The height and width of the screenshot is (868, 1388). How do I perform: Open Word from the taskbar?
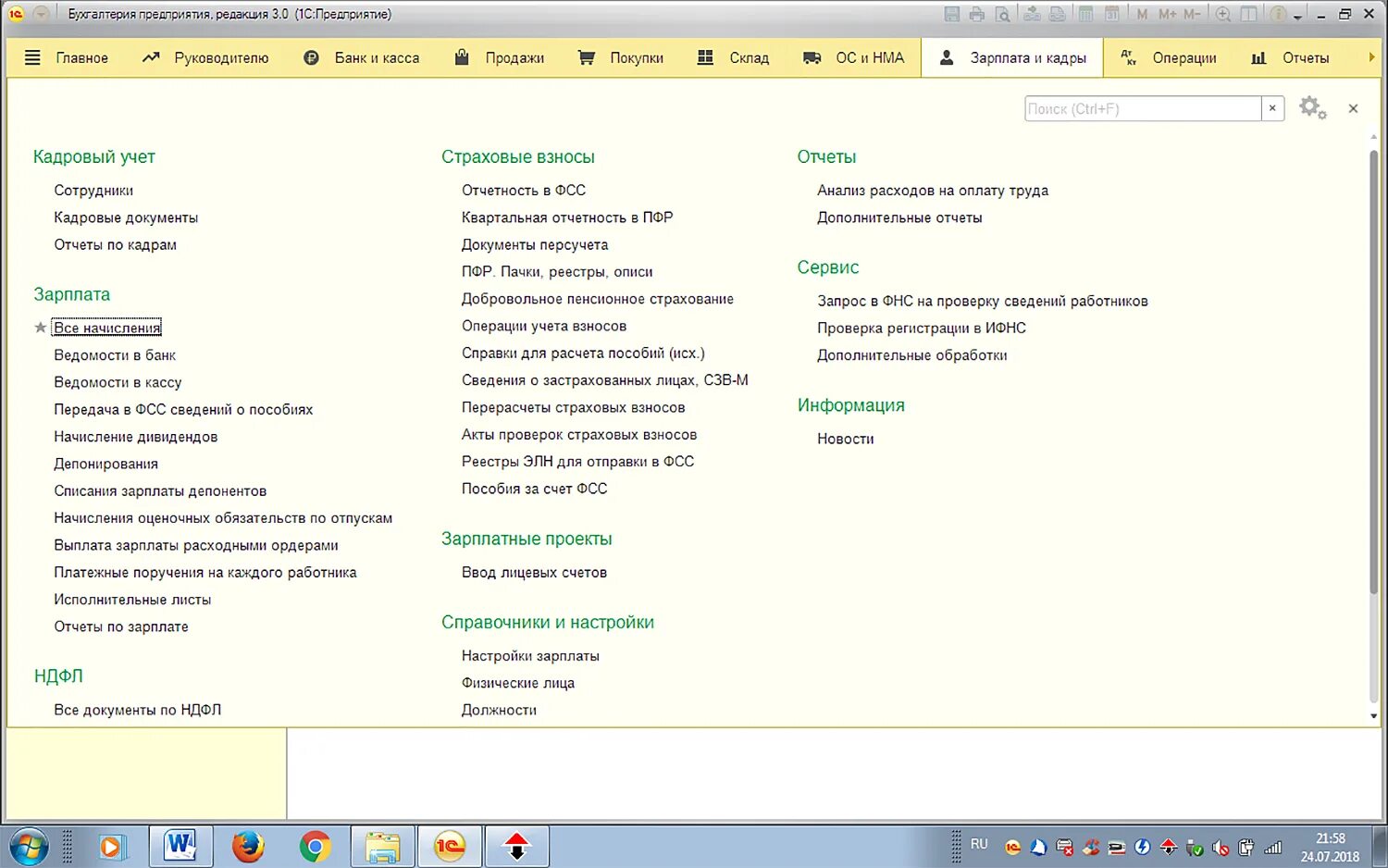coord(180,846)
